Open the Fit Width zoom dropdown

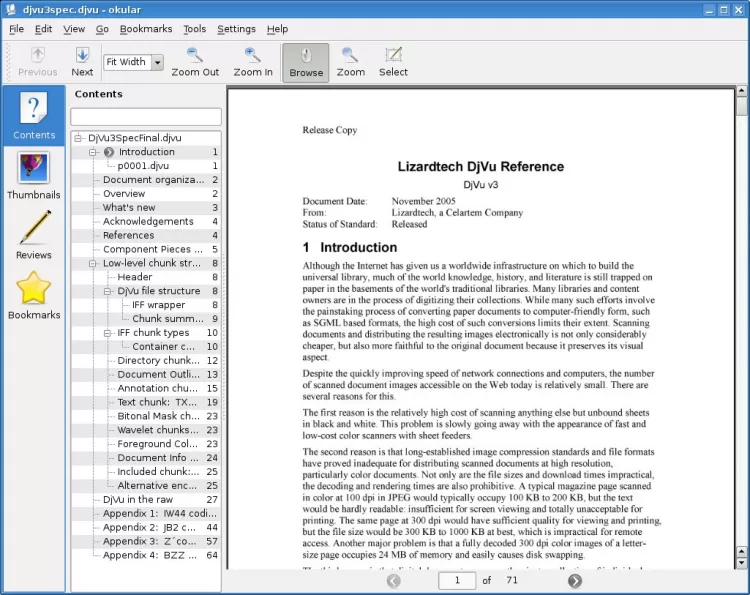coord(157,62)
